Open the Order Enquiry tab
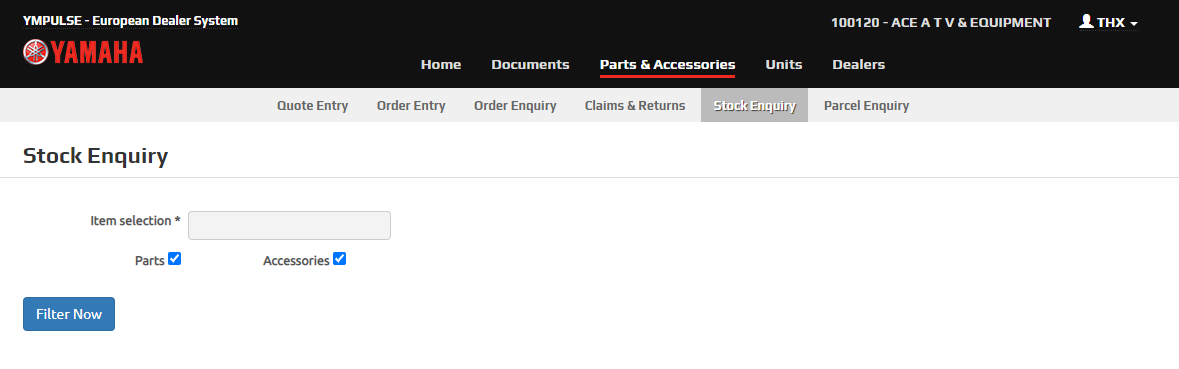 515,105
